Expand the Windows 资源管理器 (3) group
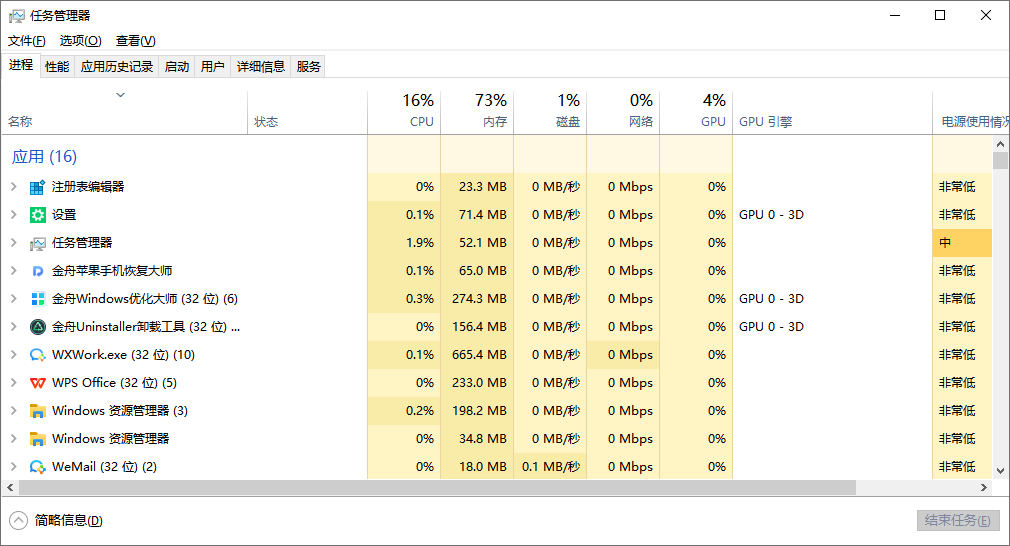 [x=14, y=411]
